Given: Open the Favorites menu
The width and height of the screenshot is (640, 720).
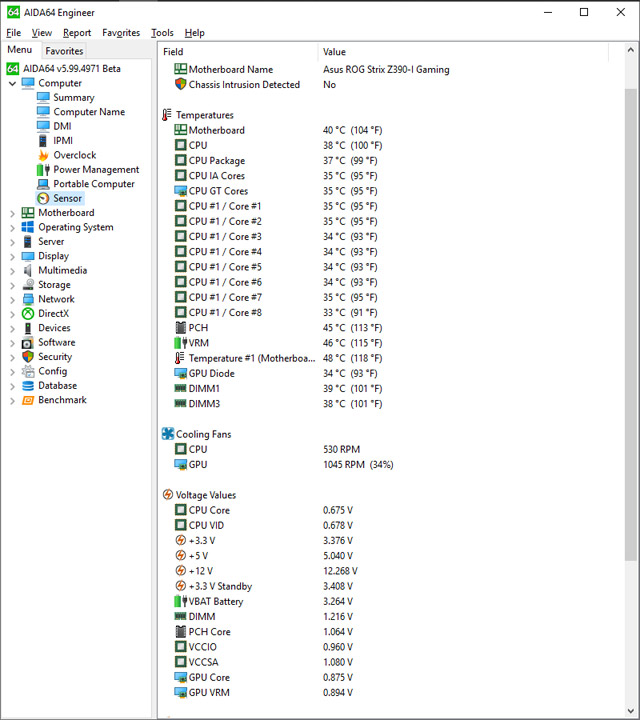Looking at the screenshot, I should tap(121, 33).
